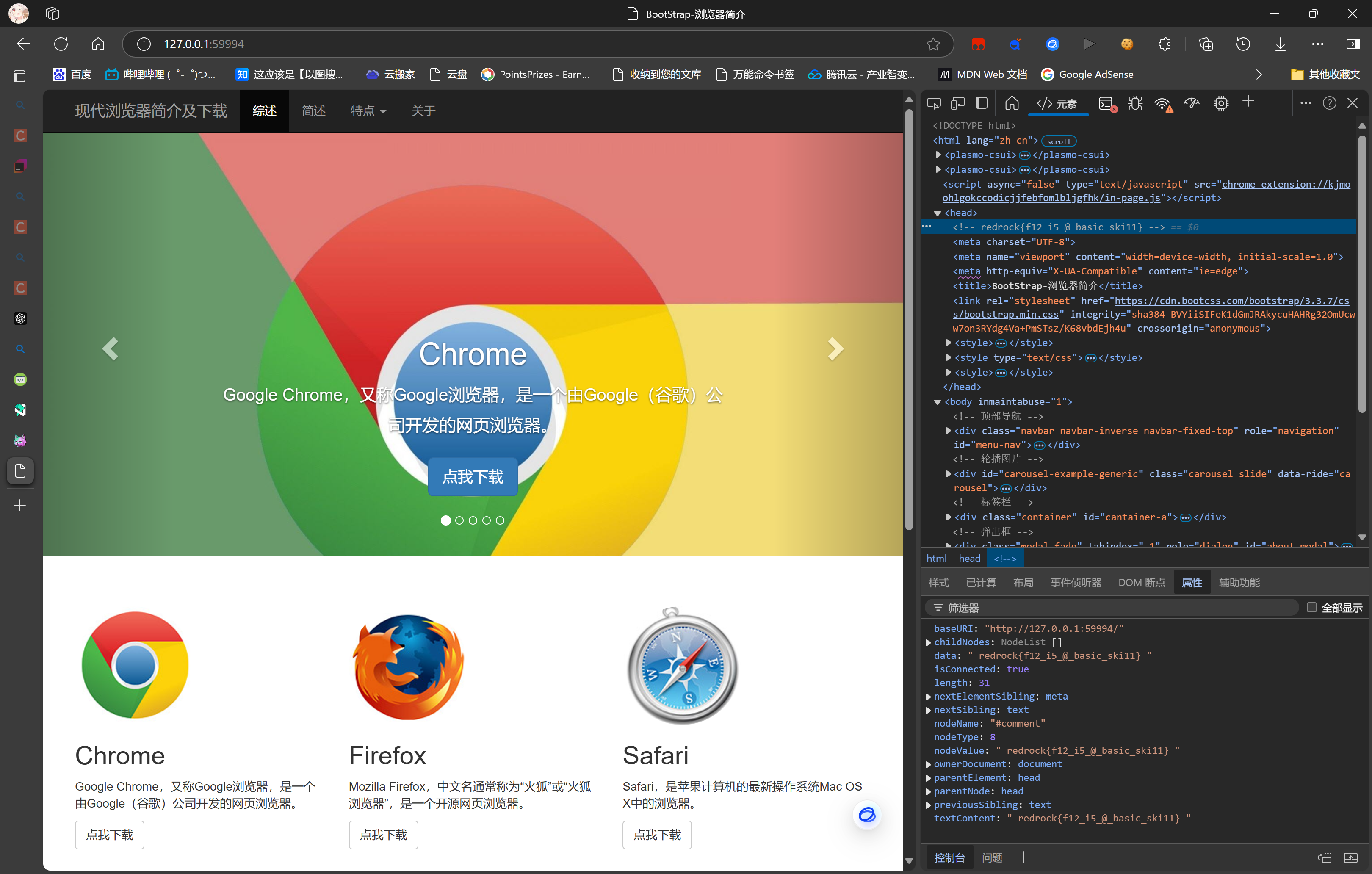Open DevTools network wifi icon
1372x874 pixels.
coord(1163,104)
